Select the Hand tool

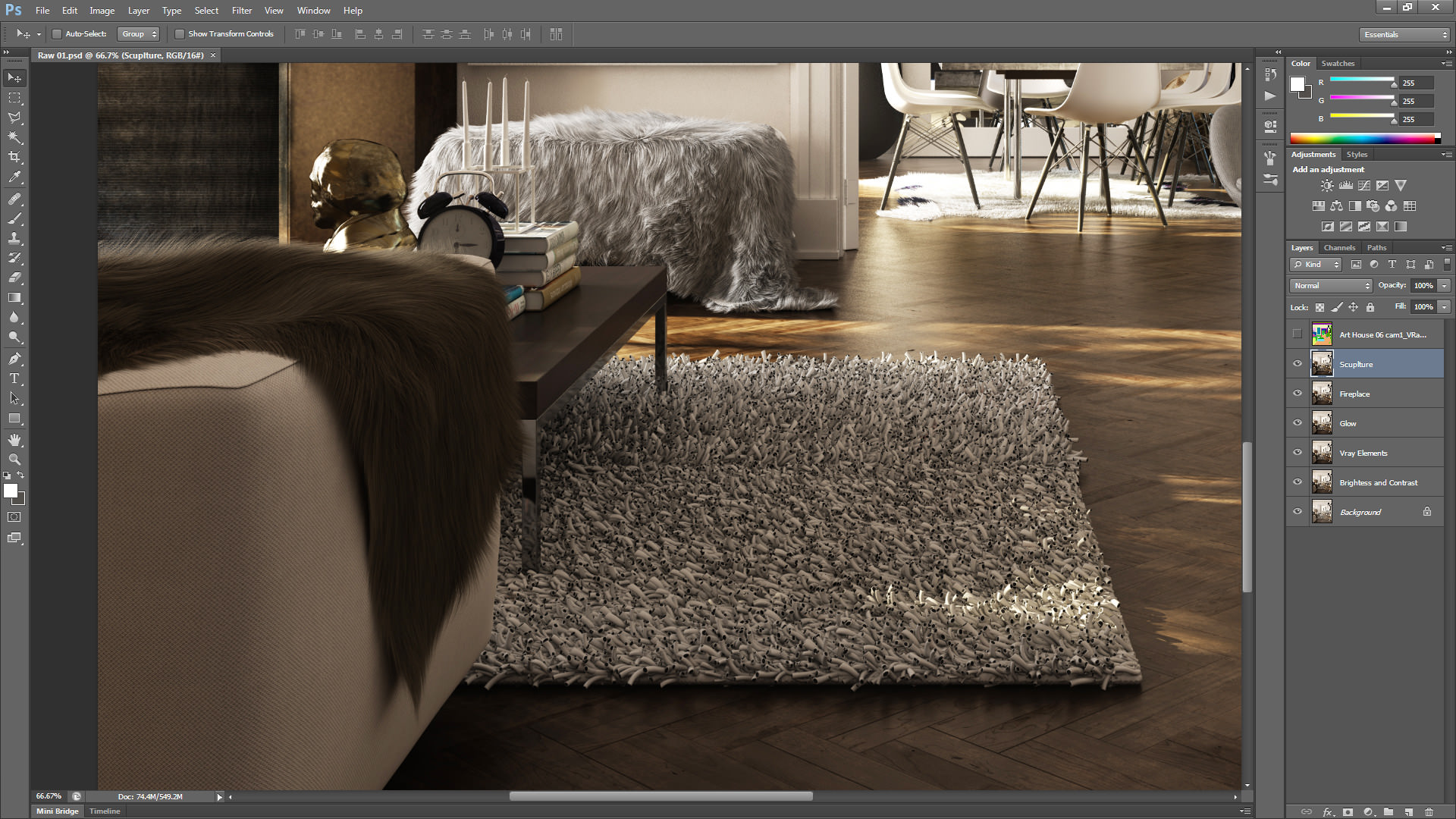(x=14, y=440)
